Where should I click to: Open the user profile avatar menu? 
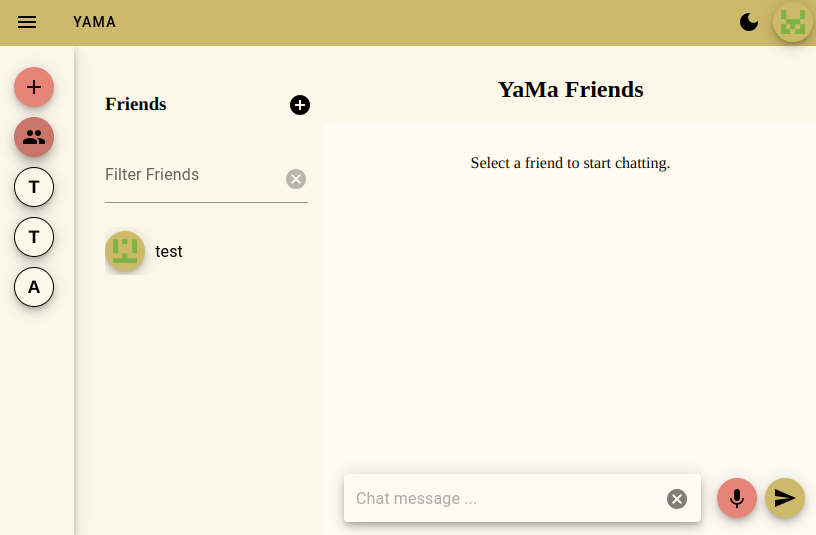coord(793,22)
